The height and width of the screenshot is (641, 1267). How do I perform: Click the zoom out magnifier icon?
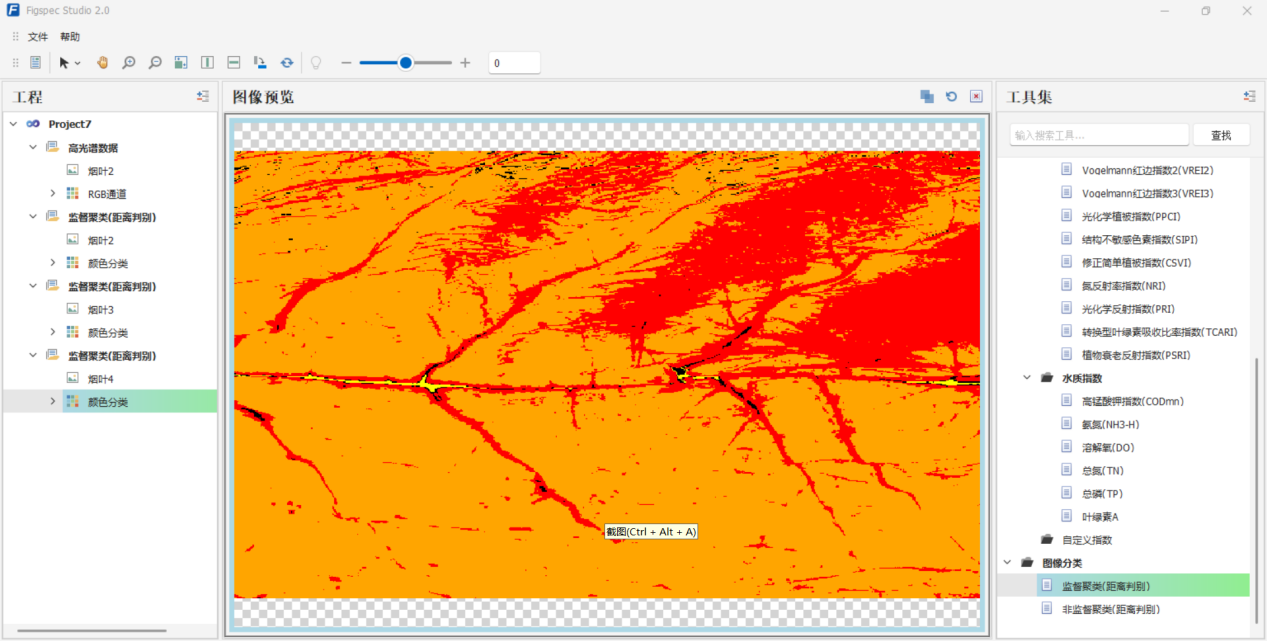(x=155, y=63)
